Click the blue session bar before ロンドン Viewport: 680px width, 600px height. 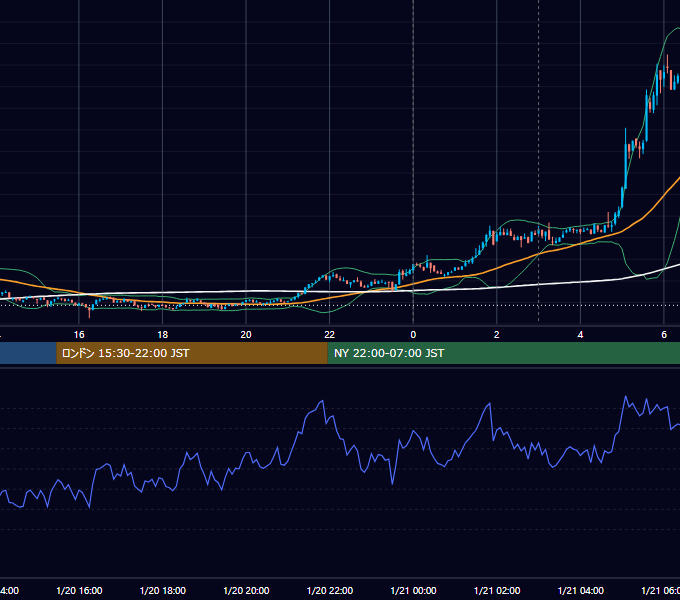coord(28,353)
